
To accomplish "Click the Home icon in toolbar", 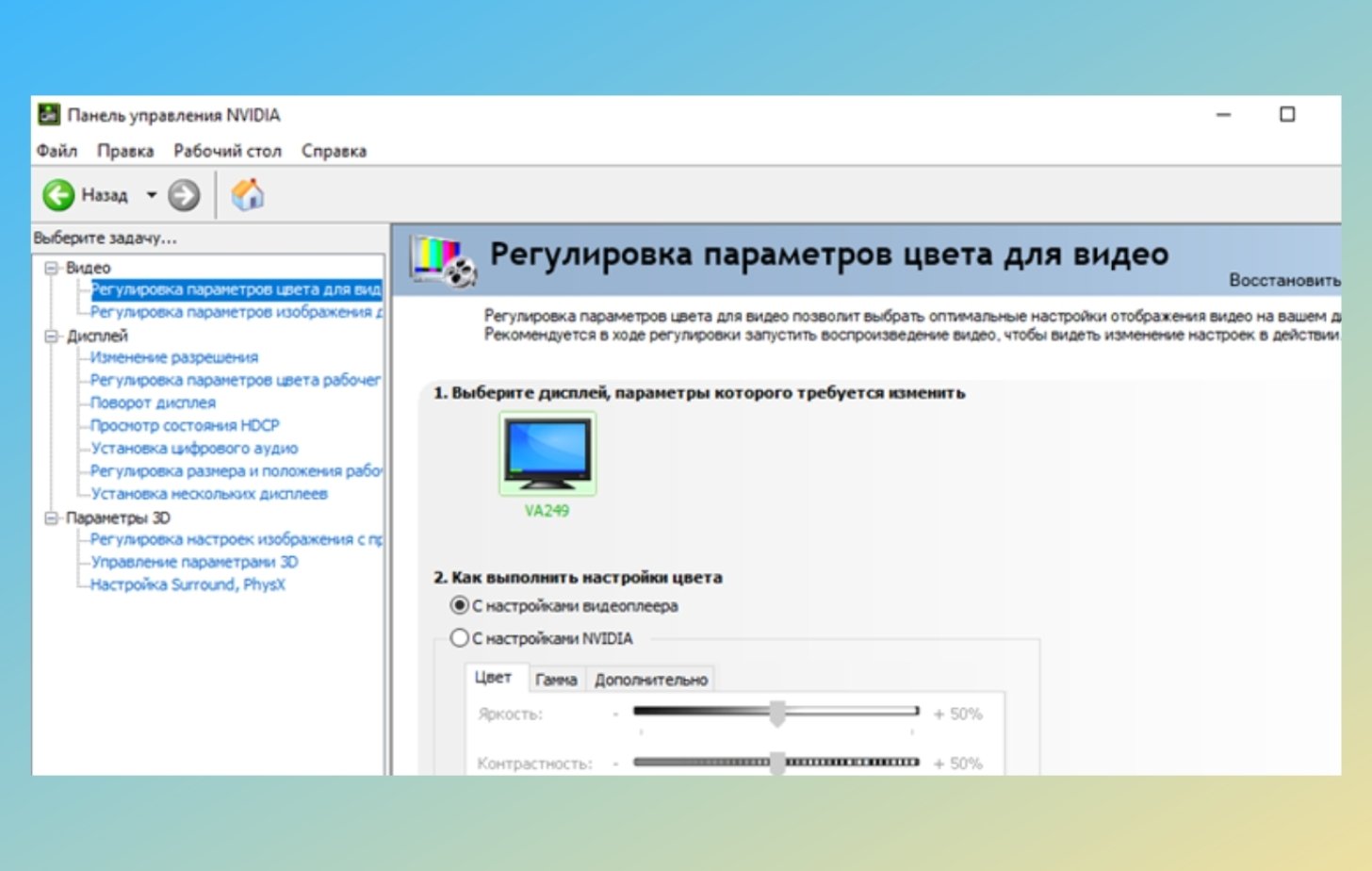I will pos(248,195).
